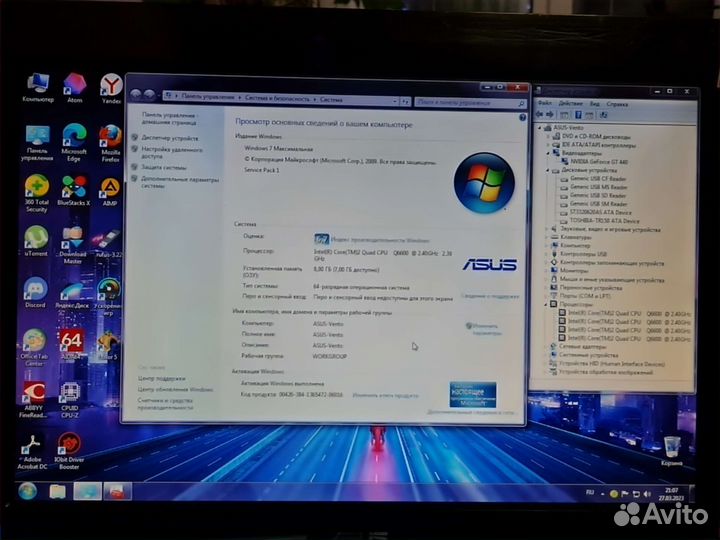The width and height of the screenshot is (720, 540).
Task: Click the RU language indicator in tray
Action: tap(590, 493)
